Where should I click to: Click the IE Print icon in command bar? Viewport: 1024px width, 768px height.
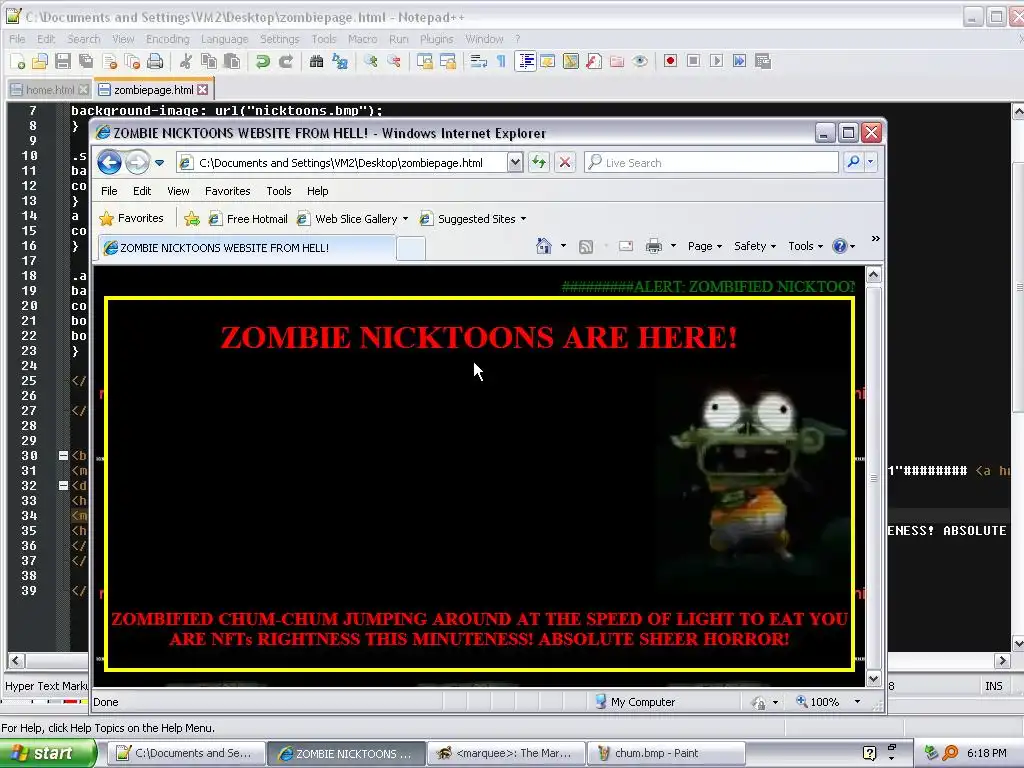point(654,246)
